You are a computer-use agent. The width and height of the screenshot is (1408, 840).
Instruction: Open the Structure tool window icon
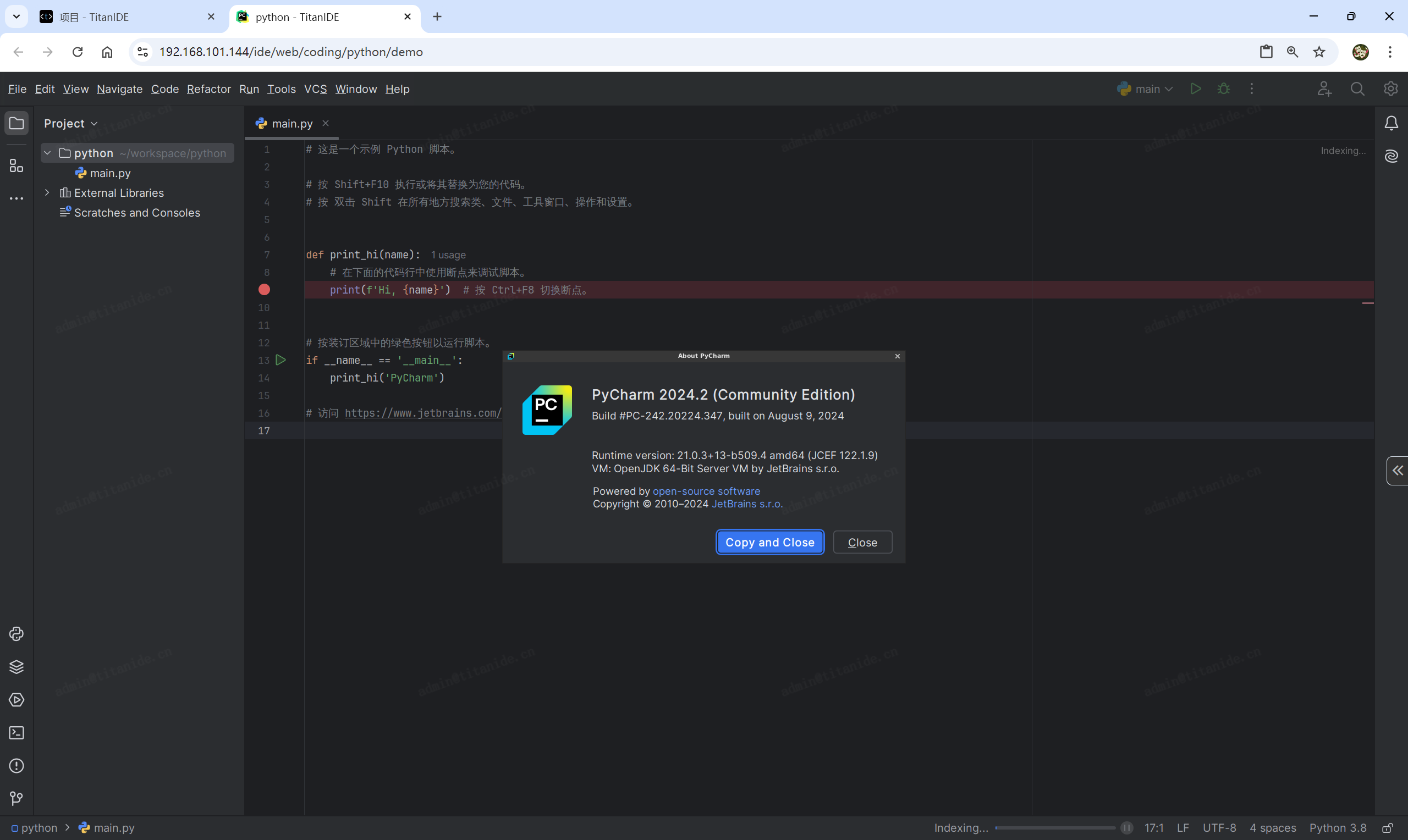(16, 166)
